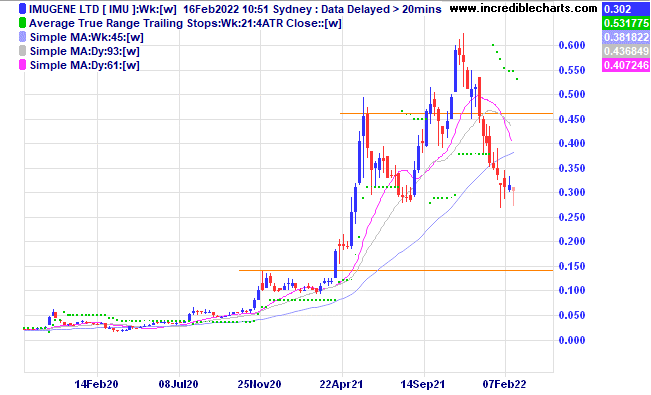
Task: Click the lower orange support line near 0.14
Action: (396, 270)
